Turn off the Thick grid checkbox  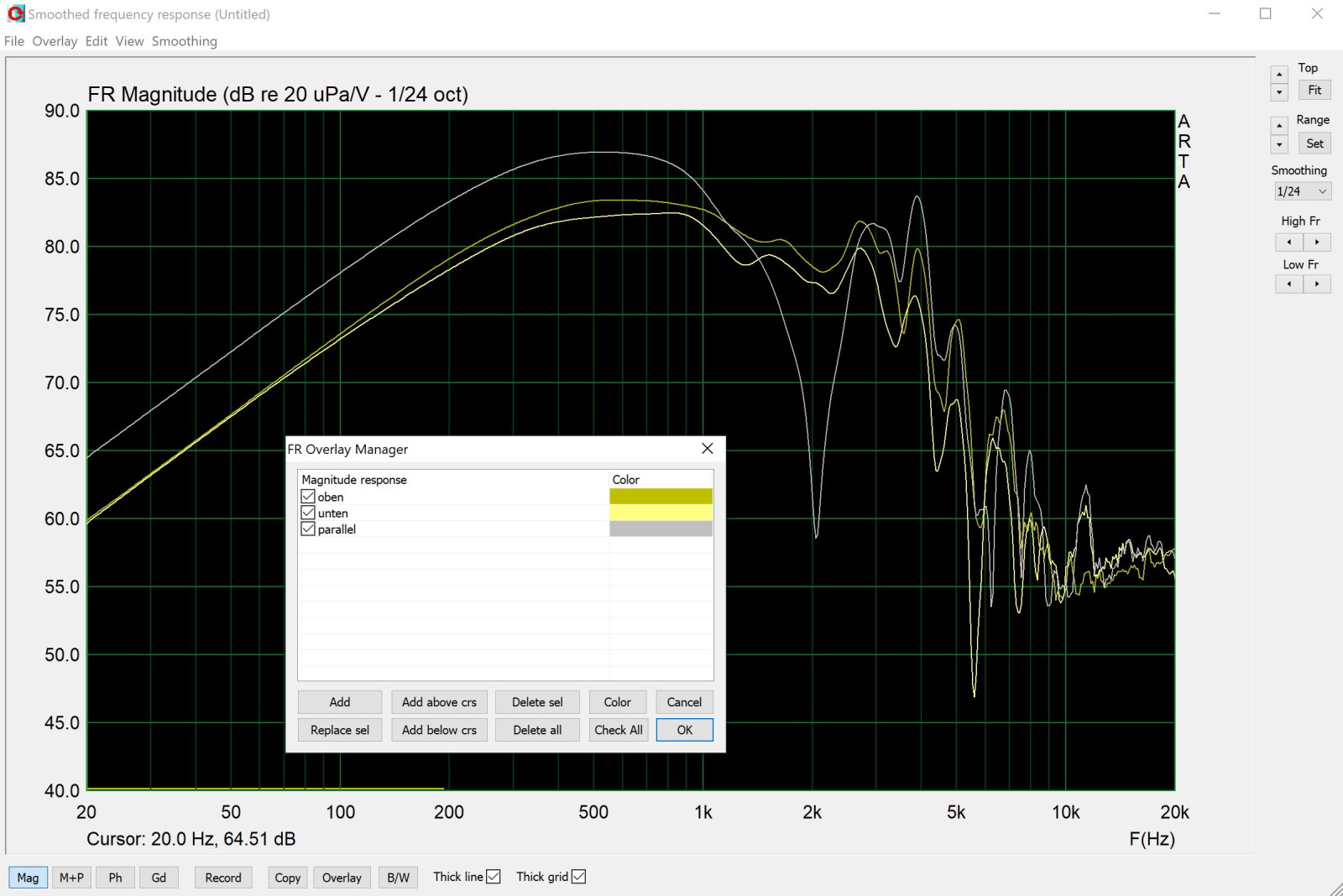click(x=578, y=877)
